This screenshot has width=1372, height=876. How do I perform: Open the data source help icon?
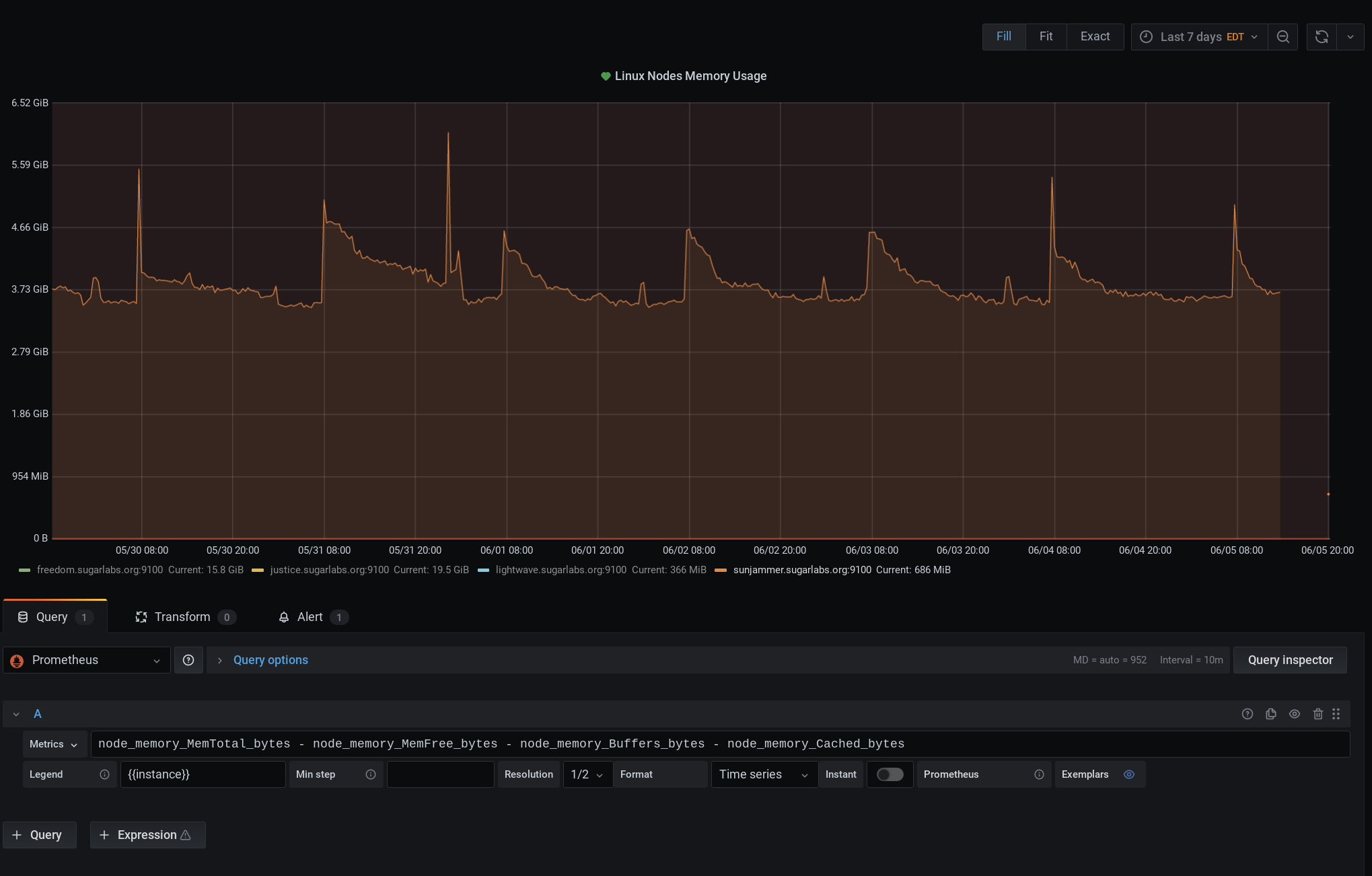click(x=188, y=660)
